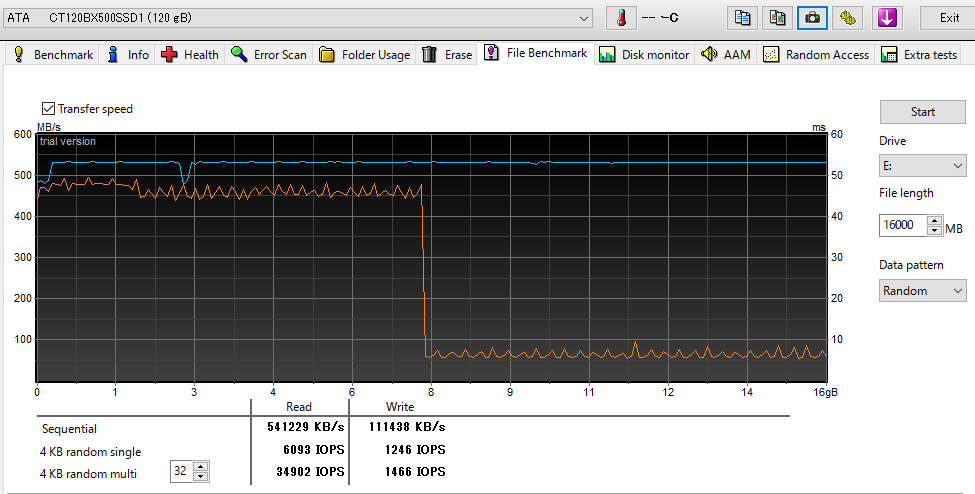Open the Random Access tab
The width and height of the screenshot is (975, 494).
coord(815,55)
